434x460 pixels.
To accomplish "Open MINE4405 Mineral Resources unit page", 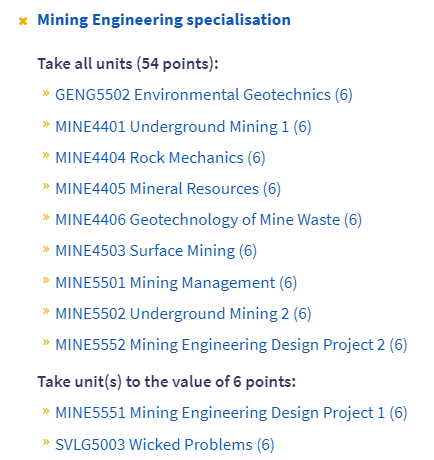I will click(168, 189).
